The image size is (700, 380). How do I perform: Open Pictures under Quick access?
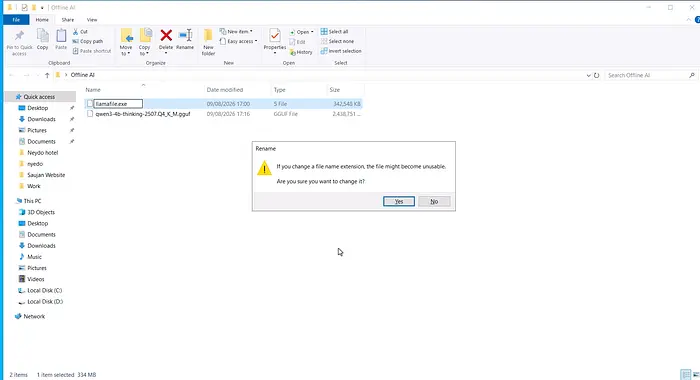point(37,130)
